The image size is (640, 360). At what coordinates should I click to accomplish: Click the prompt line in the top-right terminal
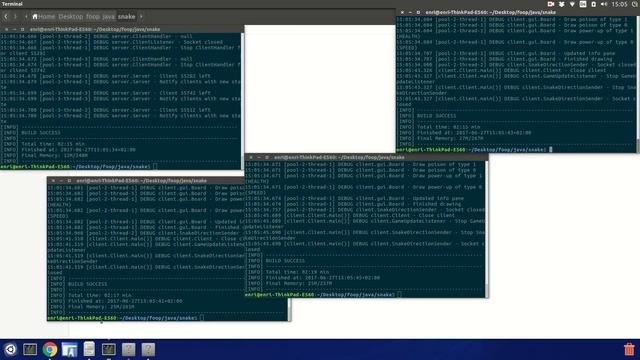[x=474, y=149]
